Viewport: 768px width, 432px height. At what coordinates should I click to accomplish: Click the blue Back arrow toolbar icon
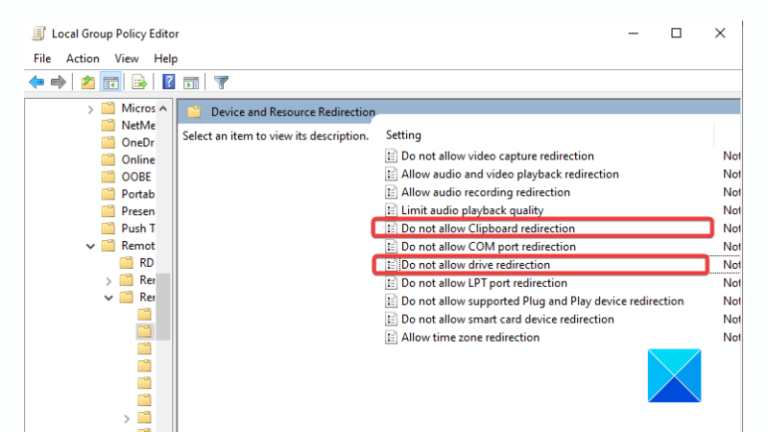36,82
